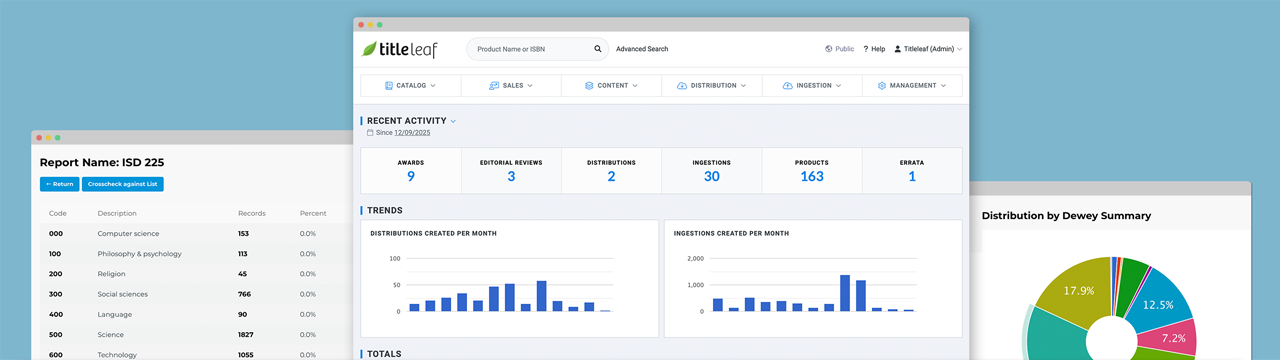Expand the Management chevron arrow
Image resolution: width=1280 pixels, height=360 pixels.
pyautogui.click(x=944, y=86)
